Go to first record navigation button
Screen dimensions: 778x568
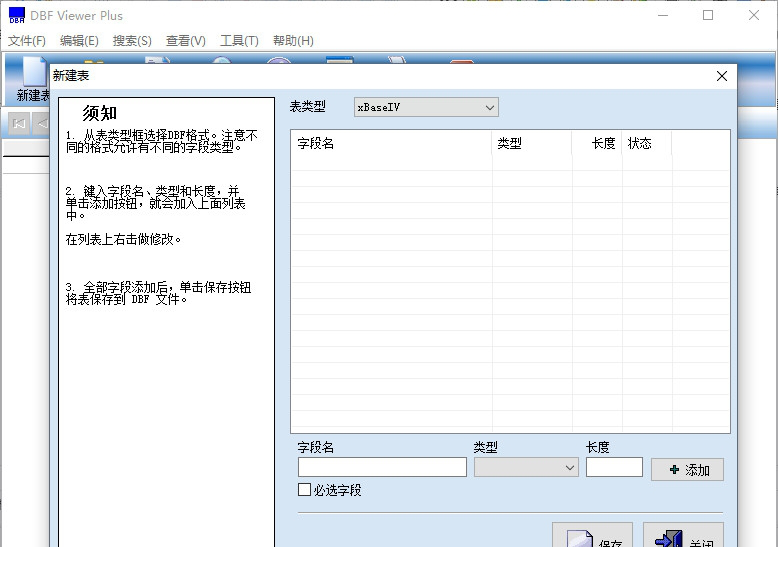(19, 123)
